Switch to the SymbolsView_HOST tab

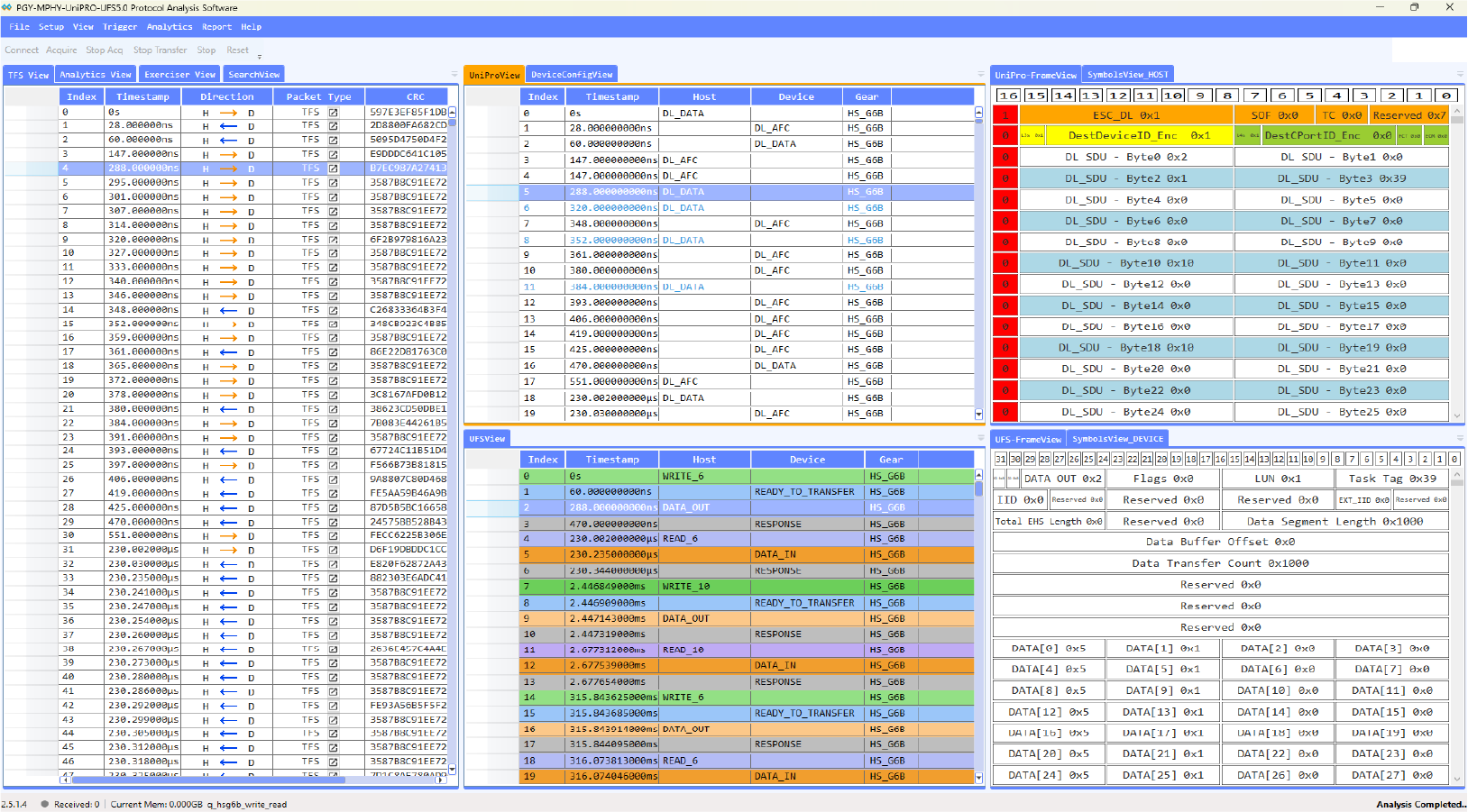[x=1128, y=74]
